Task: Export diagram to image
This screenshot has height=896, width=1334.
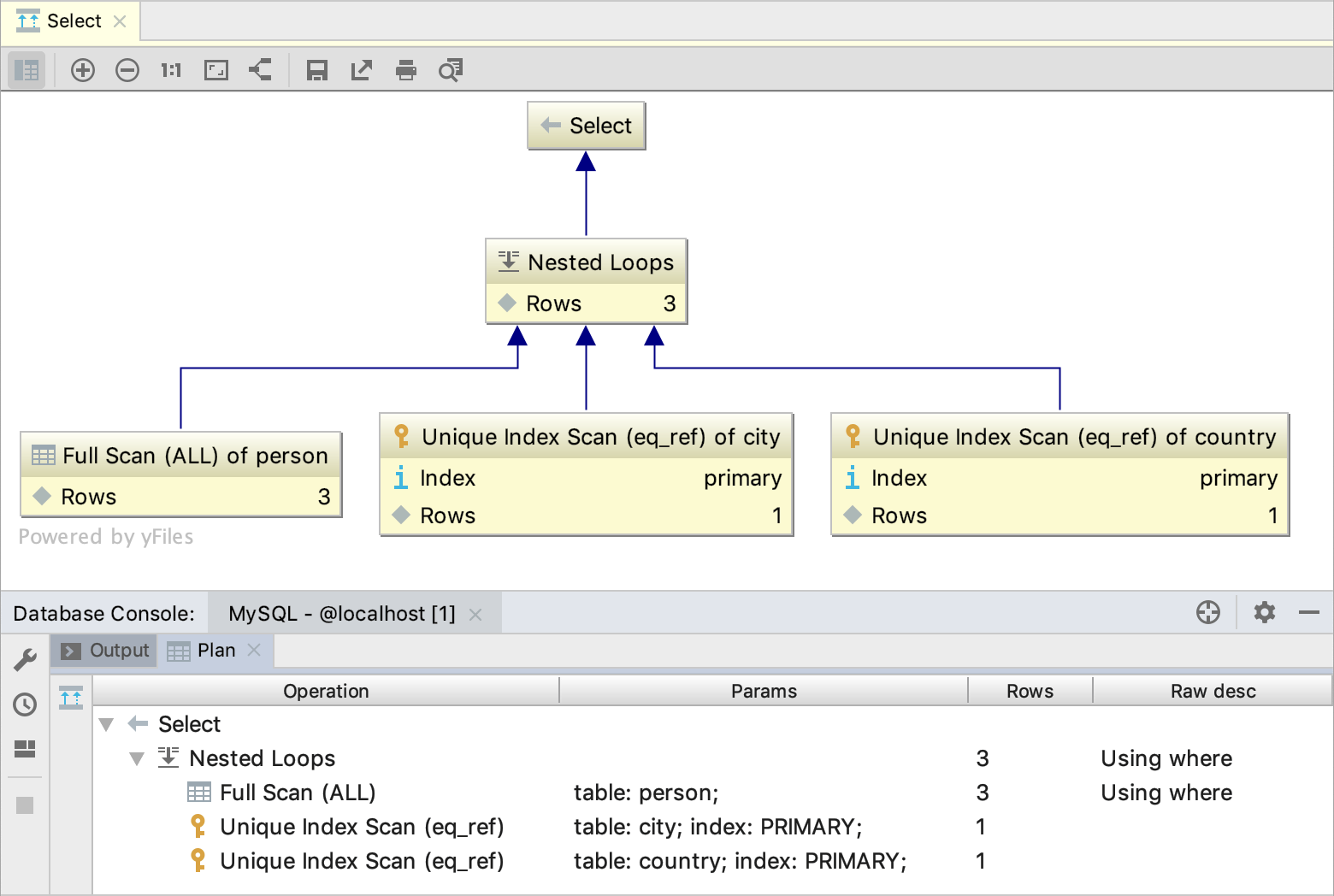Action: tap(362, 70)
